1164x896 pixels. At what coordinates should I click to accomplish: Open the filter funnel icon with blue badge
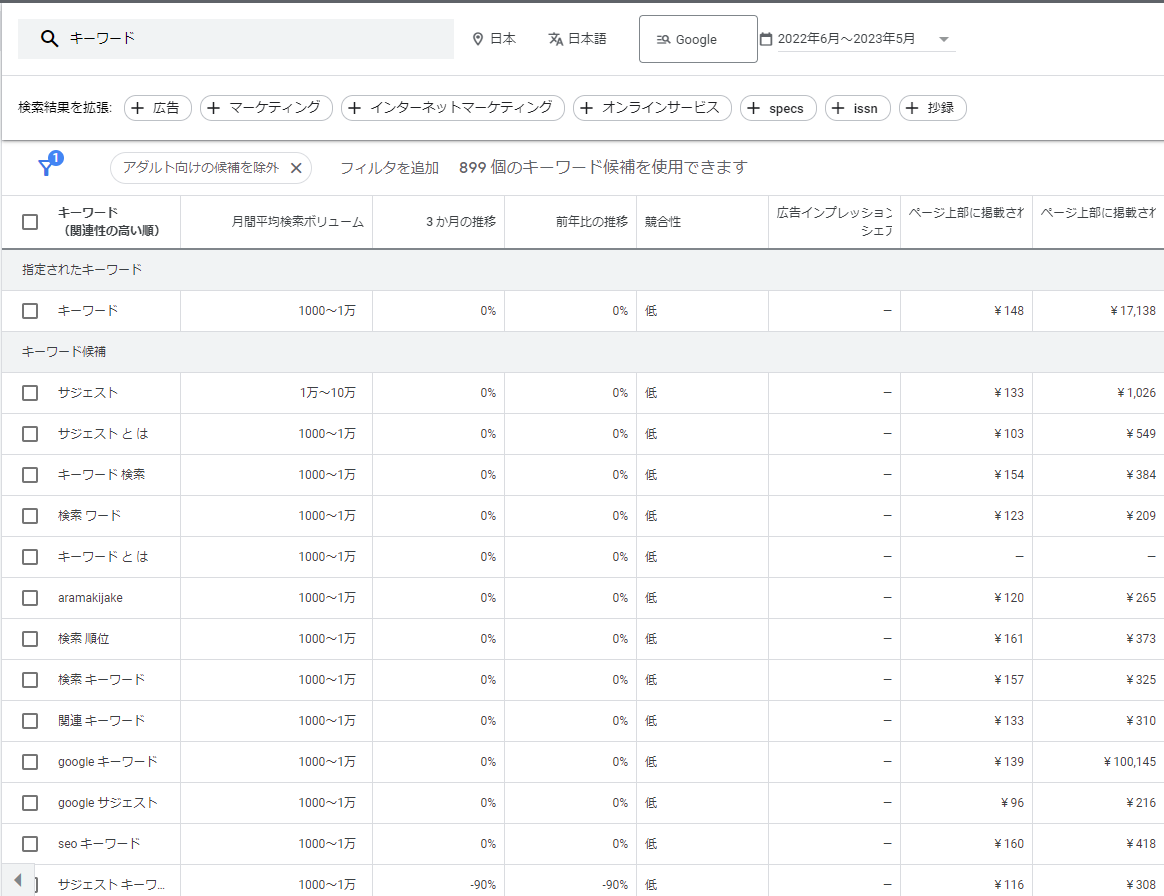47,168
